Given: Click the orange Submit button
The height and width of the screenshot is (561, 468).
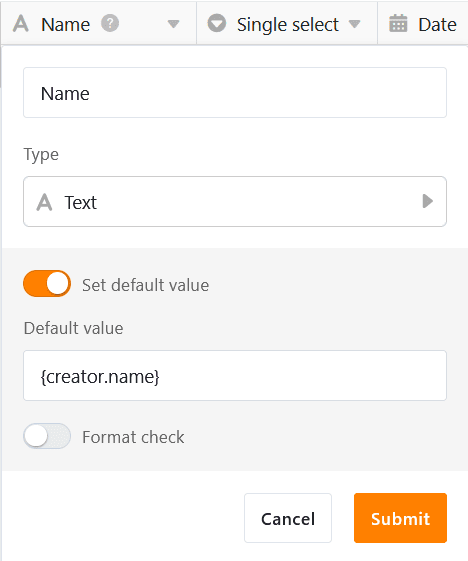Looking at the screenshot, I should 400,518.
